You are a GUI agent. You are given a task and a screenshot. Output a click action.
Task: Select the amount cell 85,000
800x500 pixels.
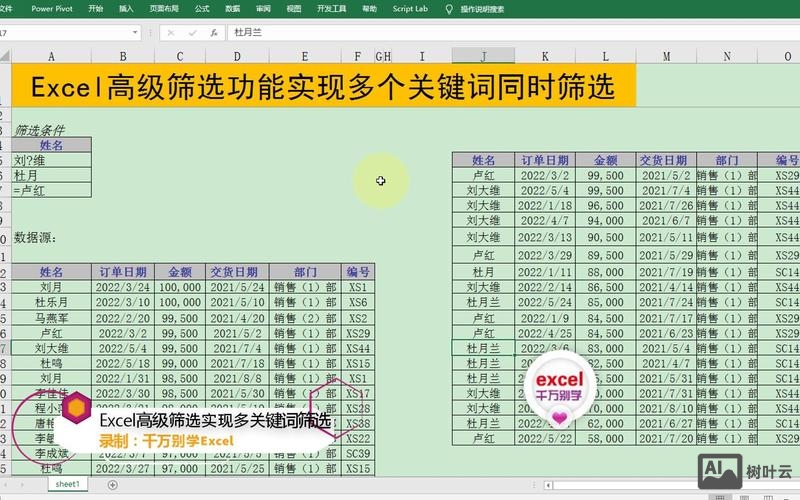[x=605, y=303]
